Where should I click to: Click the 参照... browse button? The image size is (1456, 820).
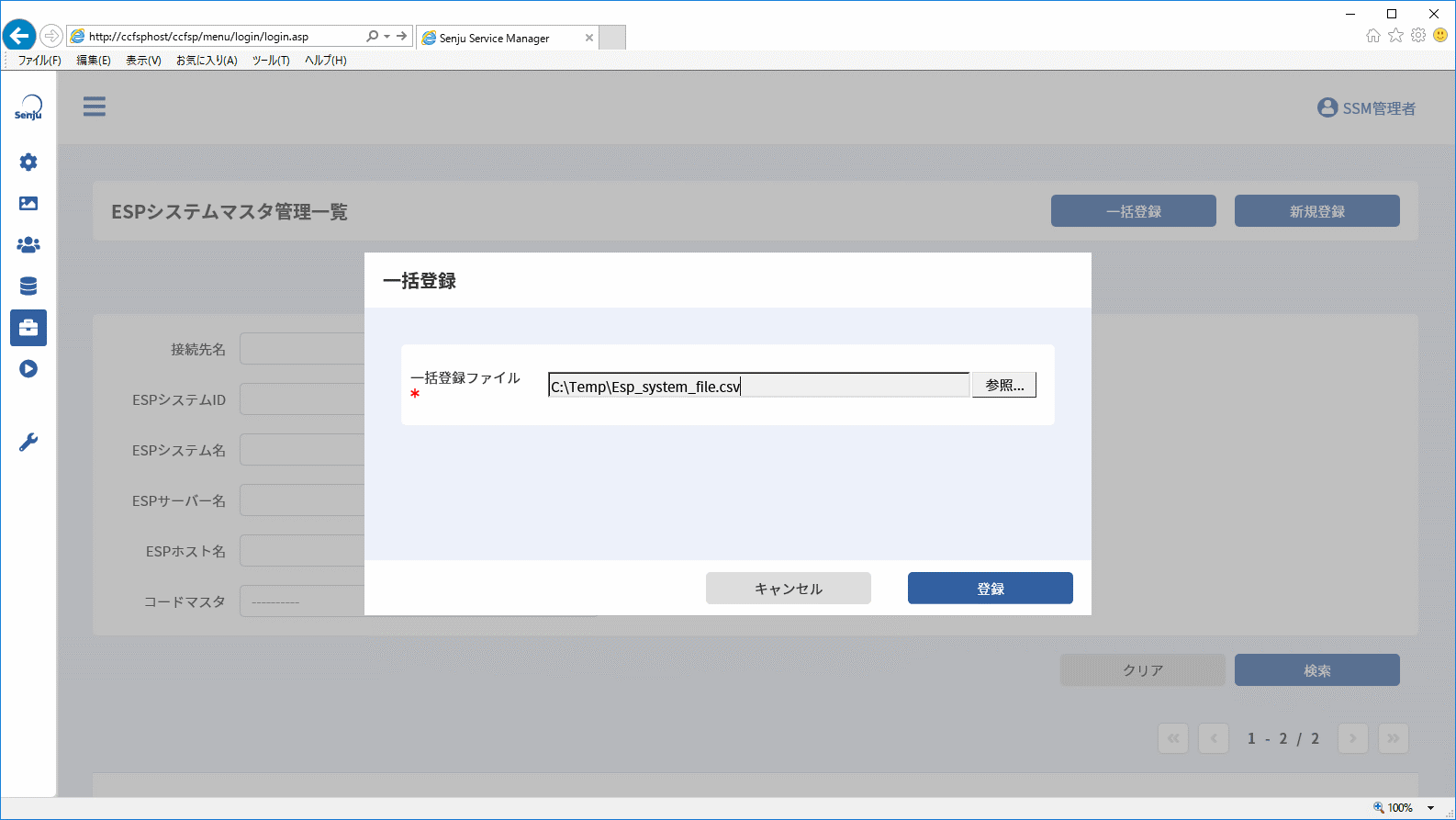tap(1004, 386)
